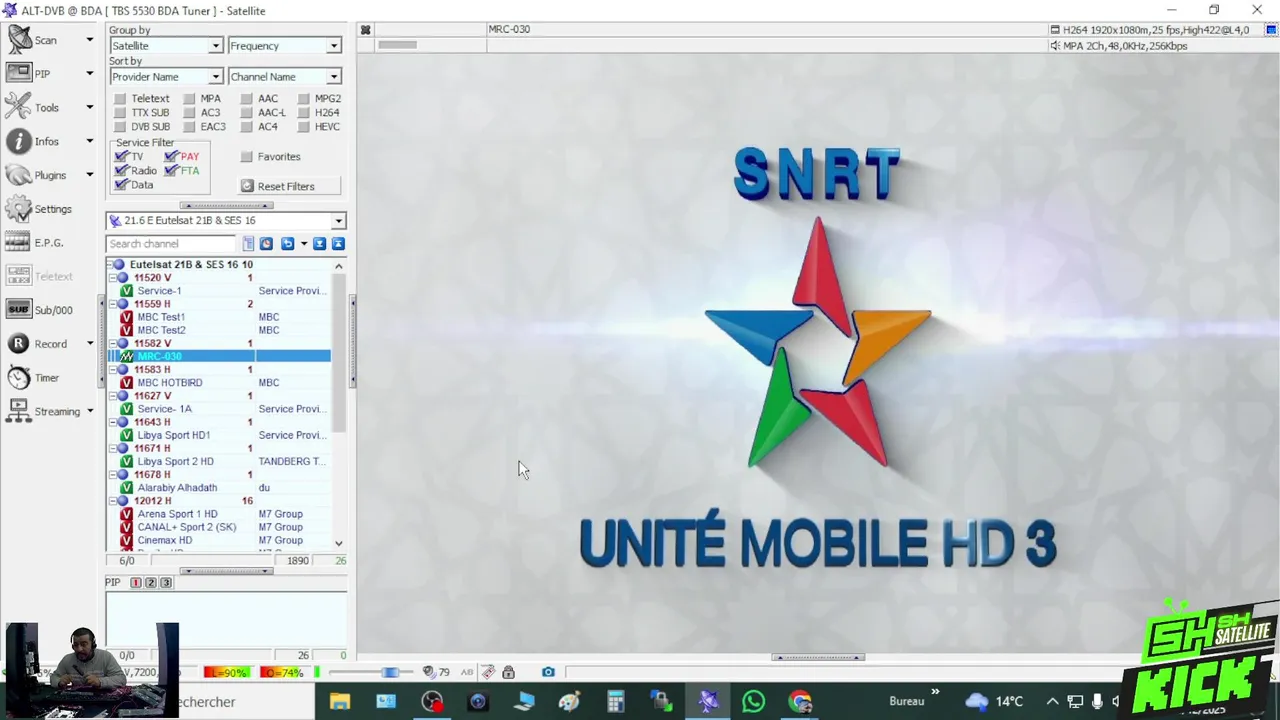This screenshot has height=720, width=1280.
Task: Select the Alarabiy Alhadath channel
Action: [177, 488]
